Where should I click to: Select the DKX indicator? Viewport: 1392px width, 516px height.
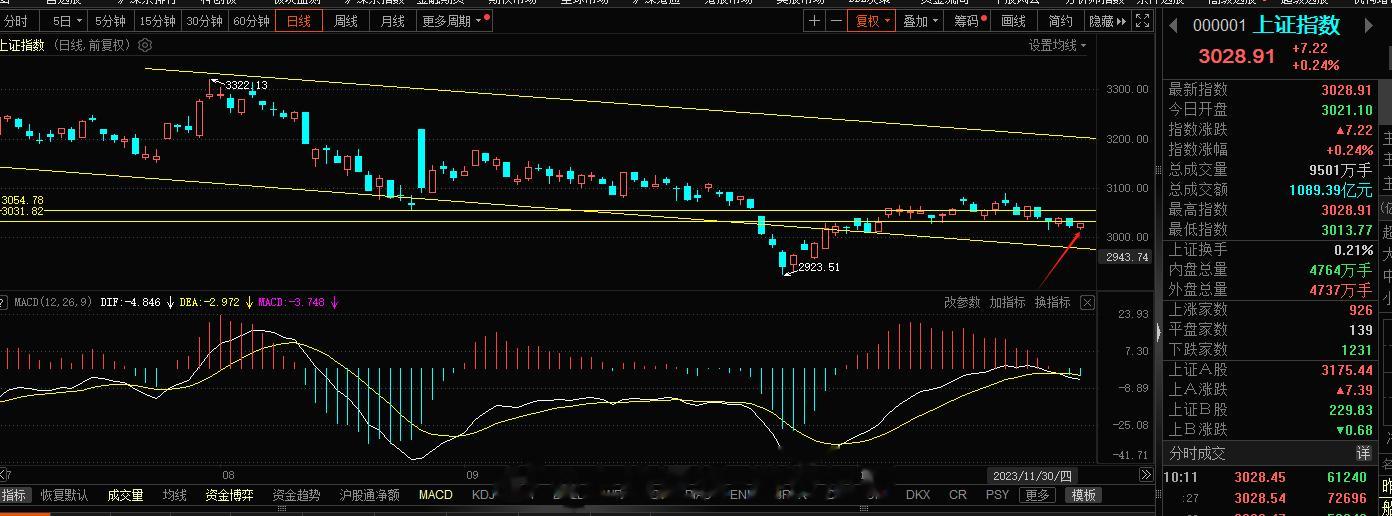pos(917,495)
